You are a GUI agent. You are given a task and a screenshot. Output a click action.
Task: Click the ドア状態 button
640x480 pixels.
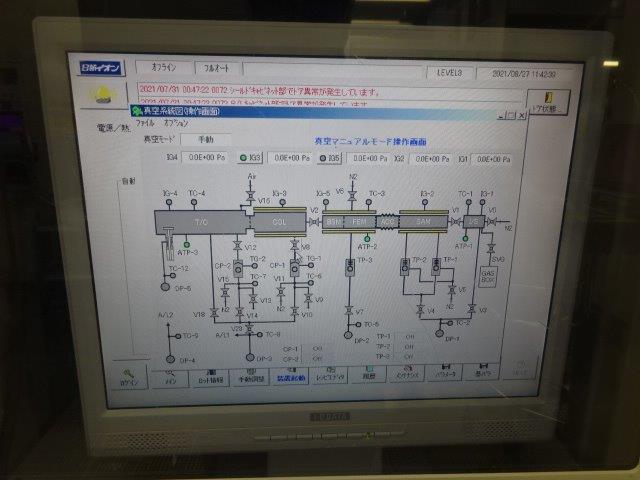pyautogui.click(x=549, y=102)
